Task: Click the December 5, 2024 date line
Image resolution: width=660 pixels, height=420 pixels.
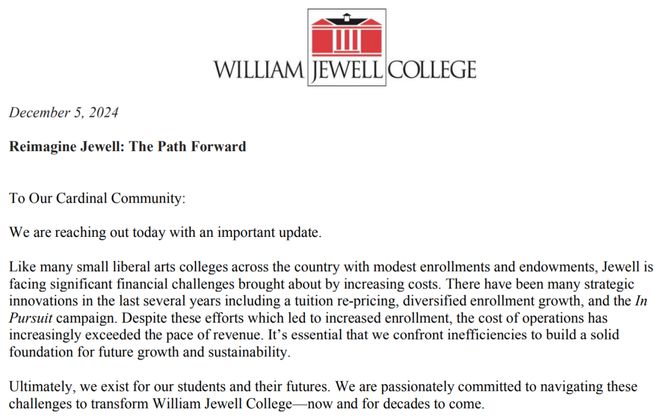Action: [x=64, y=113]
